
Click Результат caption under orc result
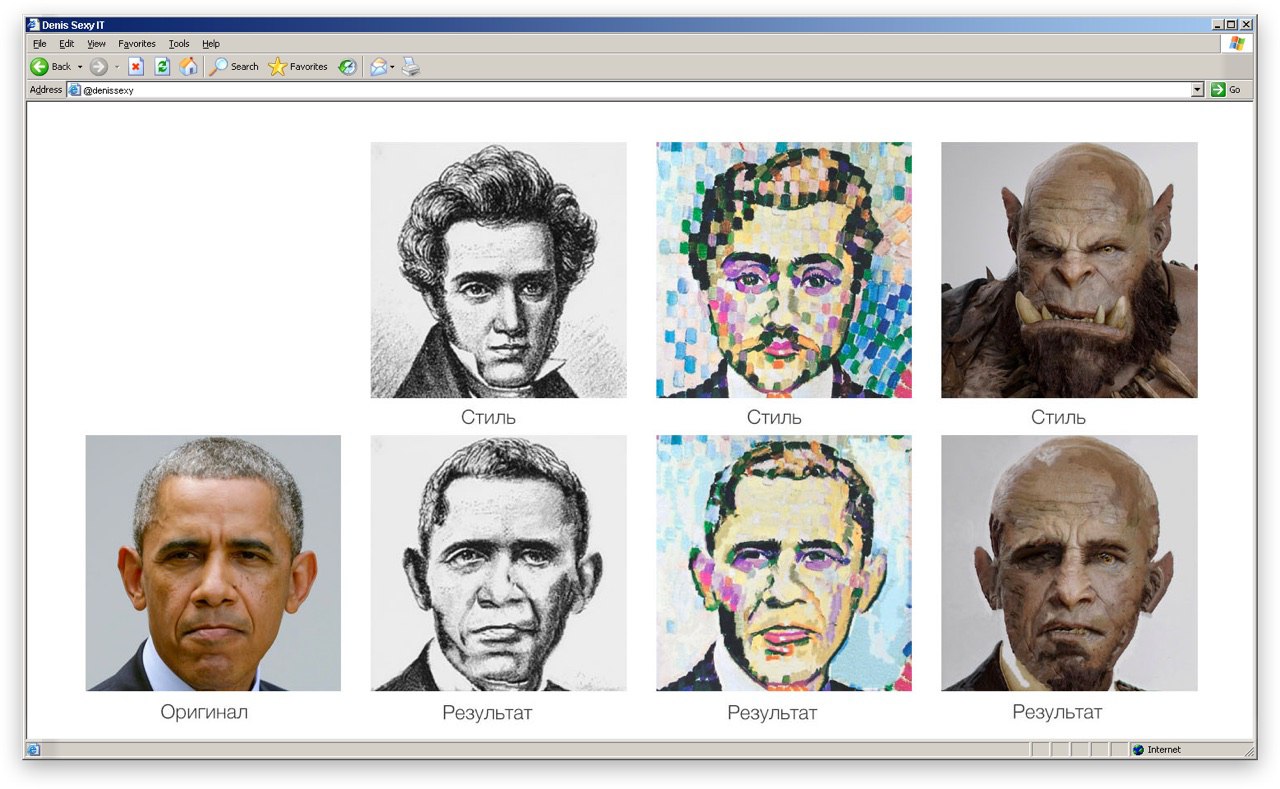pyautogui.click(x=1057, y=713)
